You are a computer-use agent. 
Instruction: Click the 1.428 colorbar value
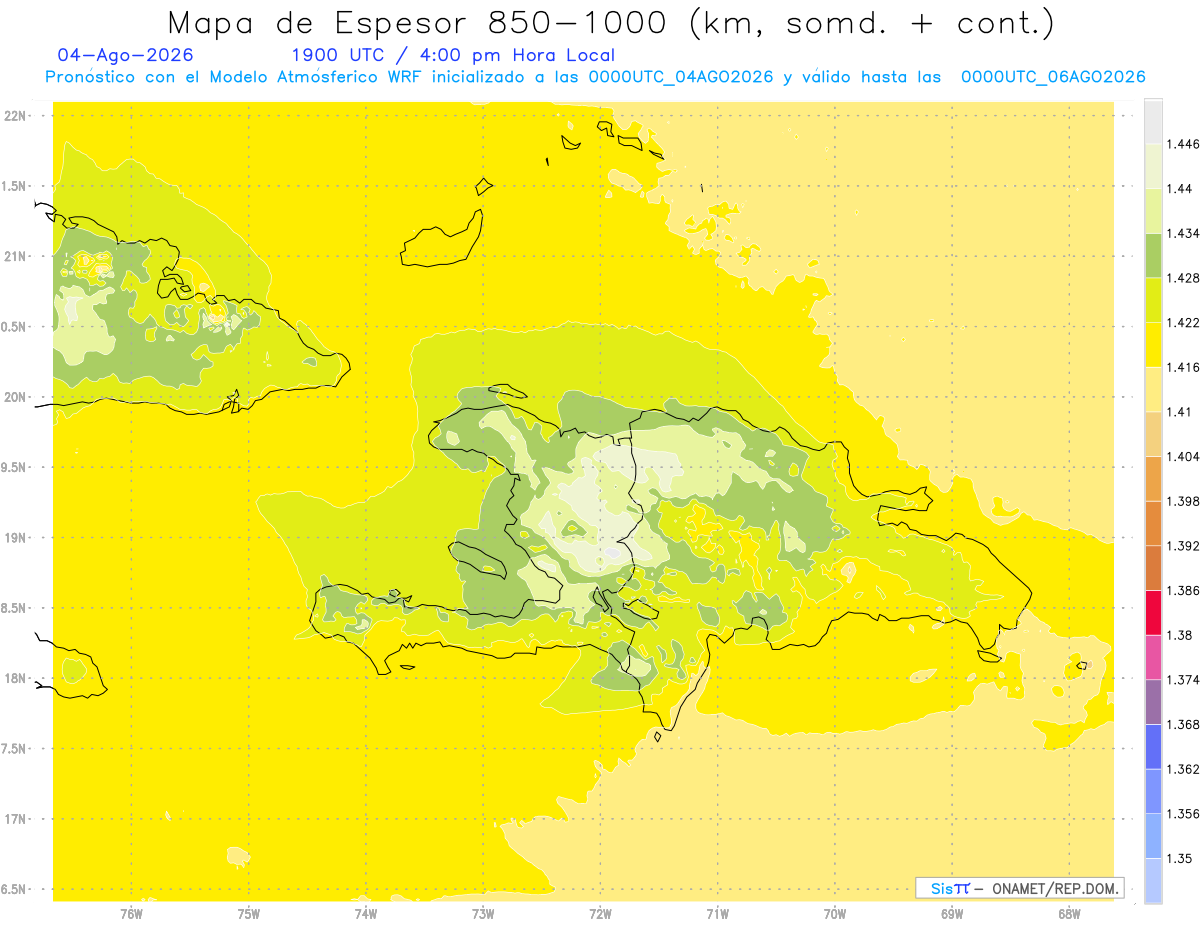(x=1183, y=278)
